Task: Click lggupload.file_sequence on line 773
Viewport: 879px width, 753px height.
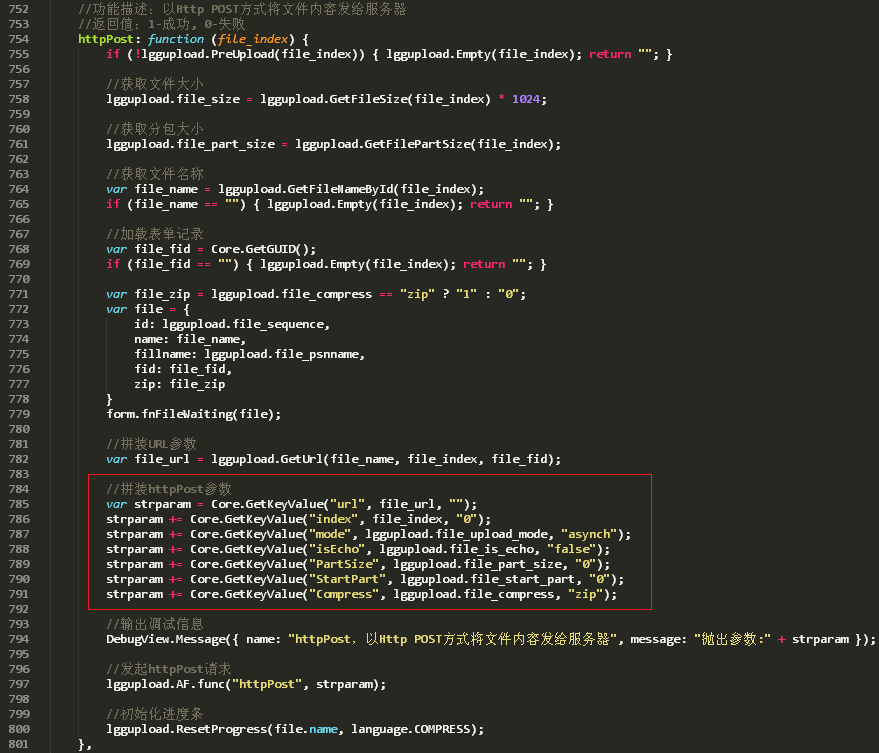Action: click(x=243, y=324)
